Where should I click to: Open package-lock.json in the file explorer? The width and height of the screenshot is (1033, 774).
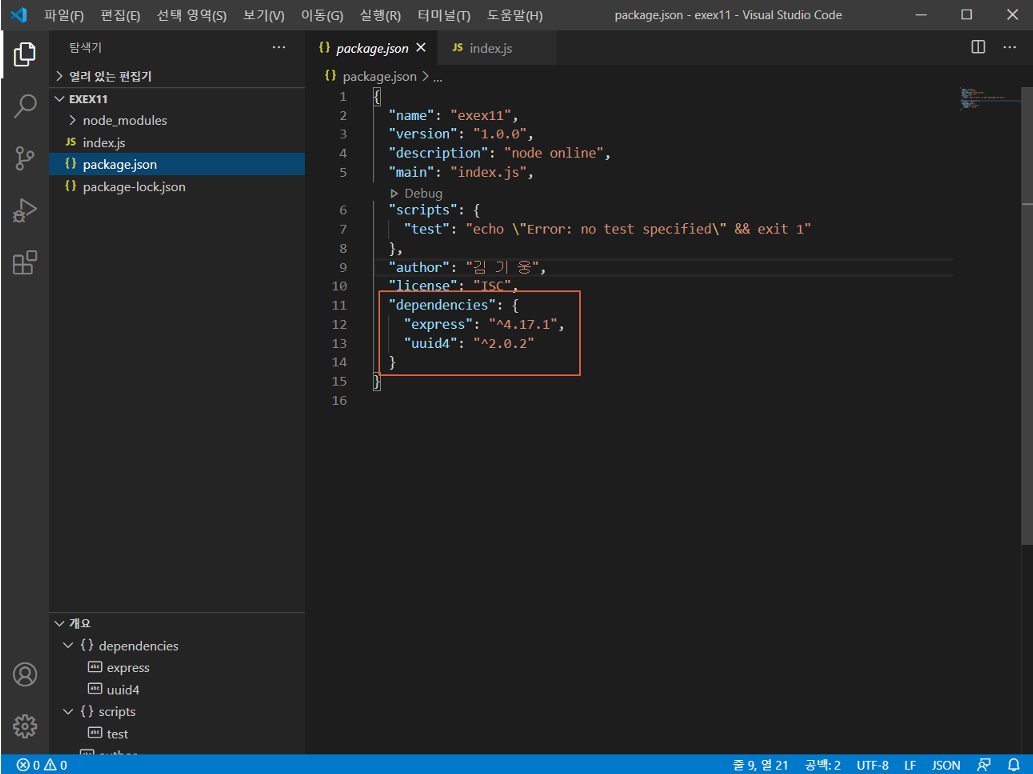[177, 186]
